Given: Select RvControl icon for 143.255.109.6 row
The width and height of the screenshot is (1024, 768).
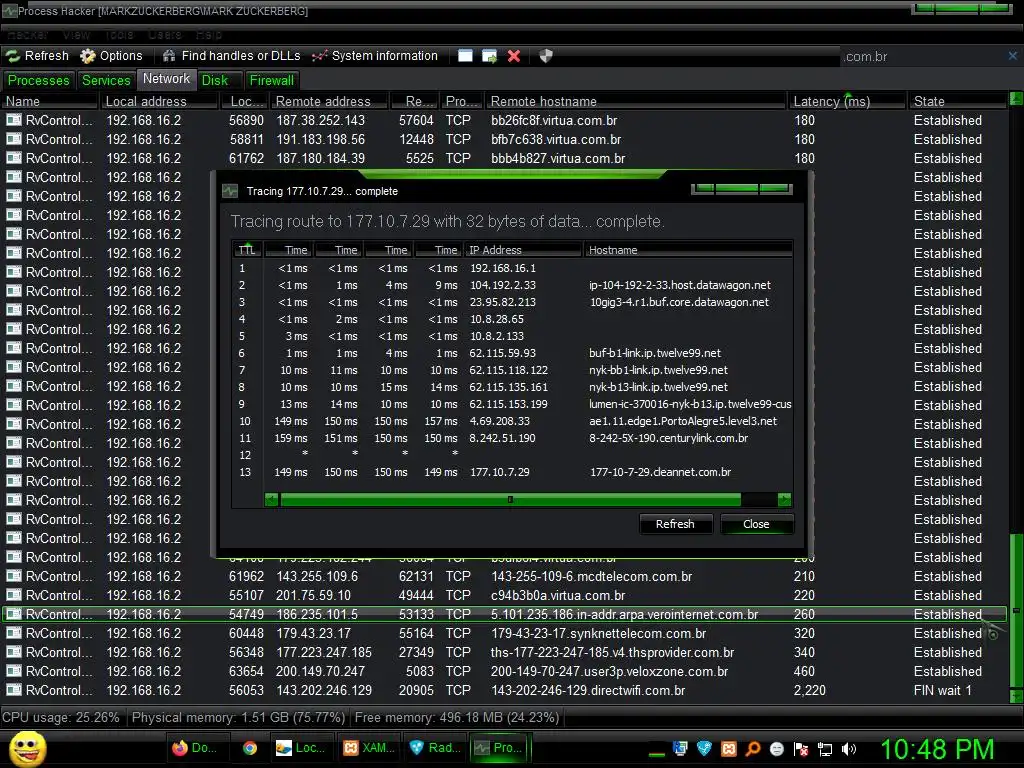Looking at the screenshot, I should tap(14, 576).
